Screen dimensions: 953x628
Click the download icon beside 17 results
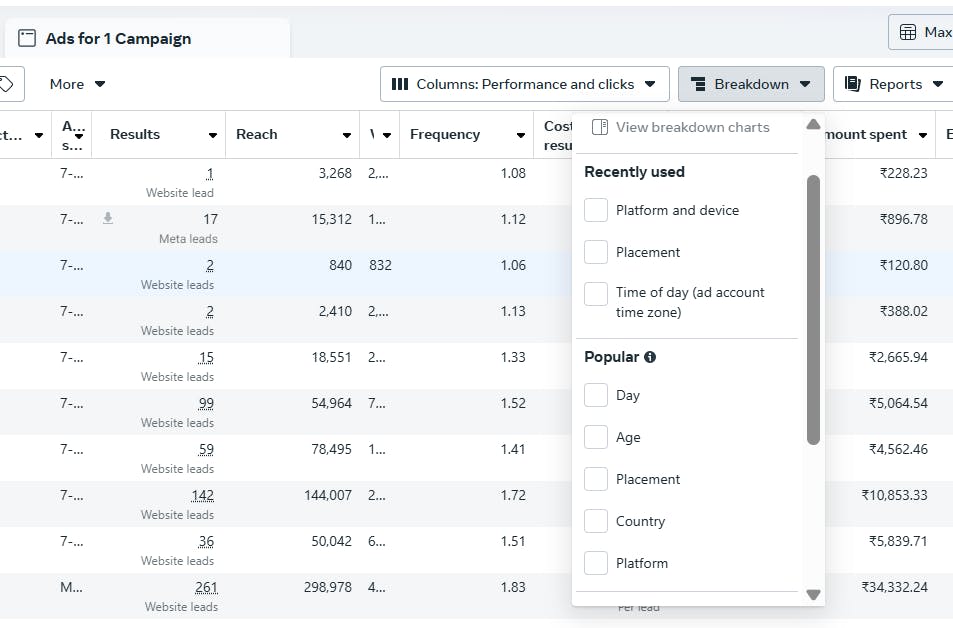(108, 218)
